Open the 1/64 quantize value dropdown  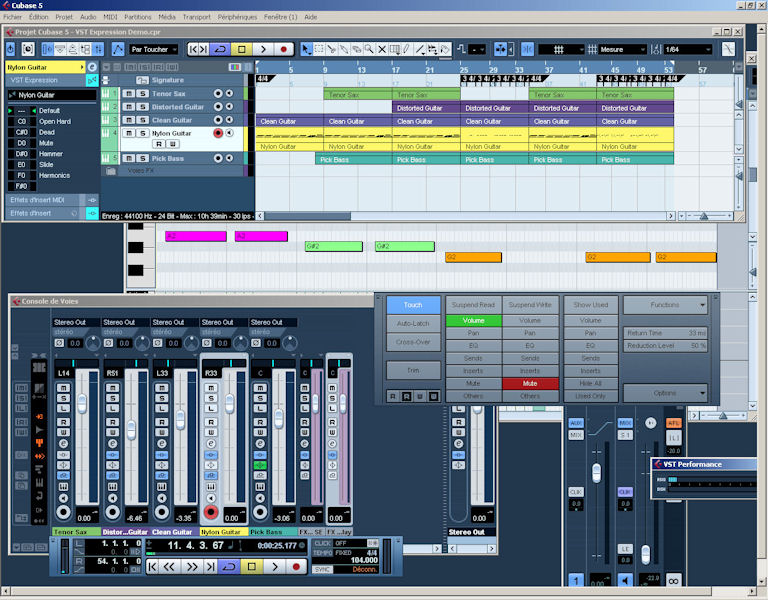(x=688, y=49)
